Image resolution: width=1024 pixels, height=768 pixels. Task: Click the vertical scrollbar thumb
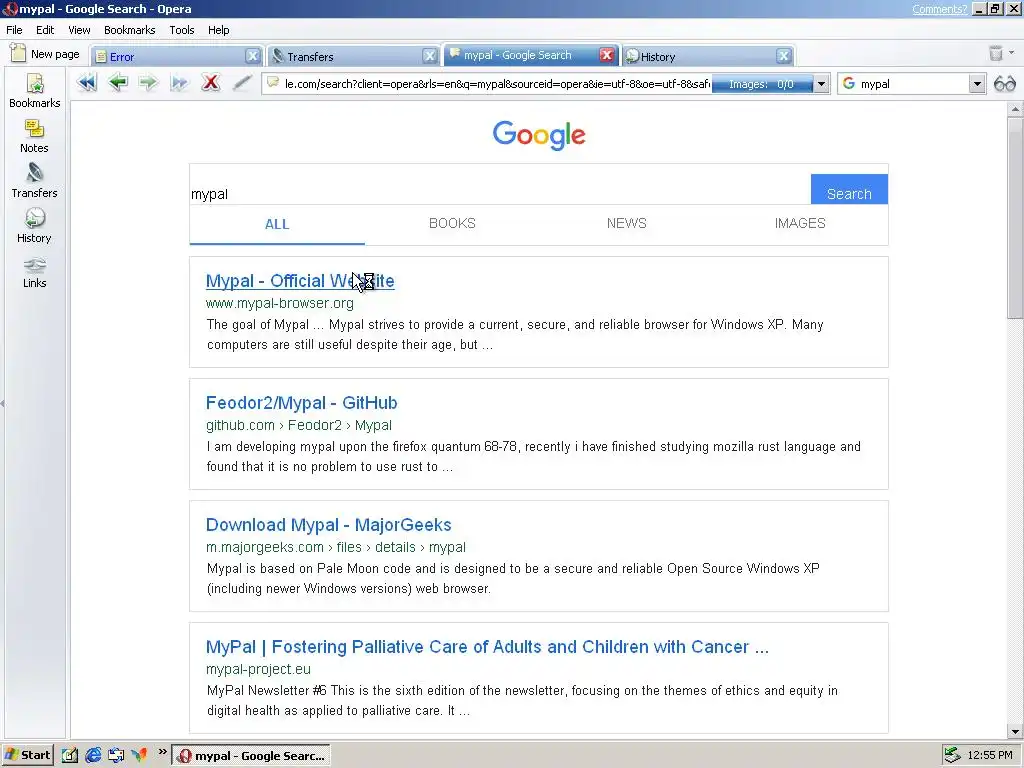(x=1015, y=218)
